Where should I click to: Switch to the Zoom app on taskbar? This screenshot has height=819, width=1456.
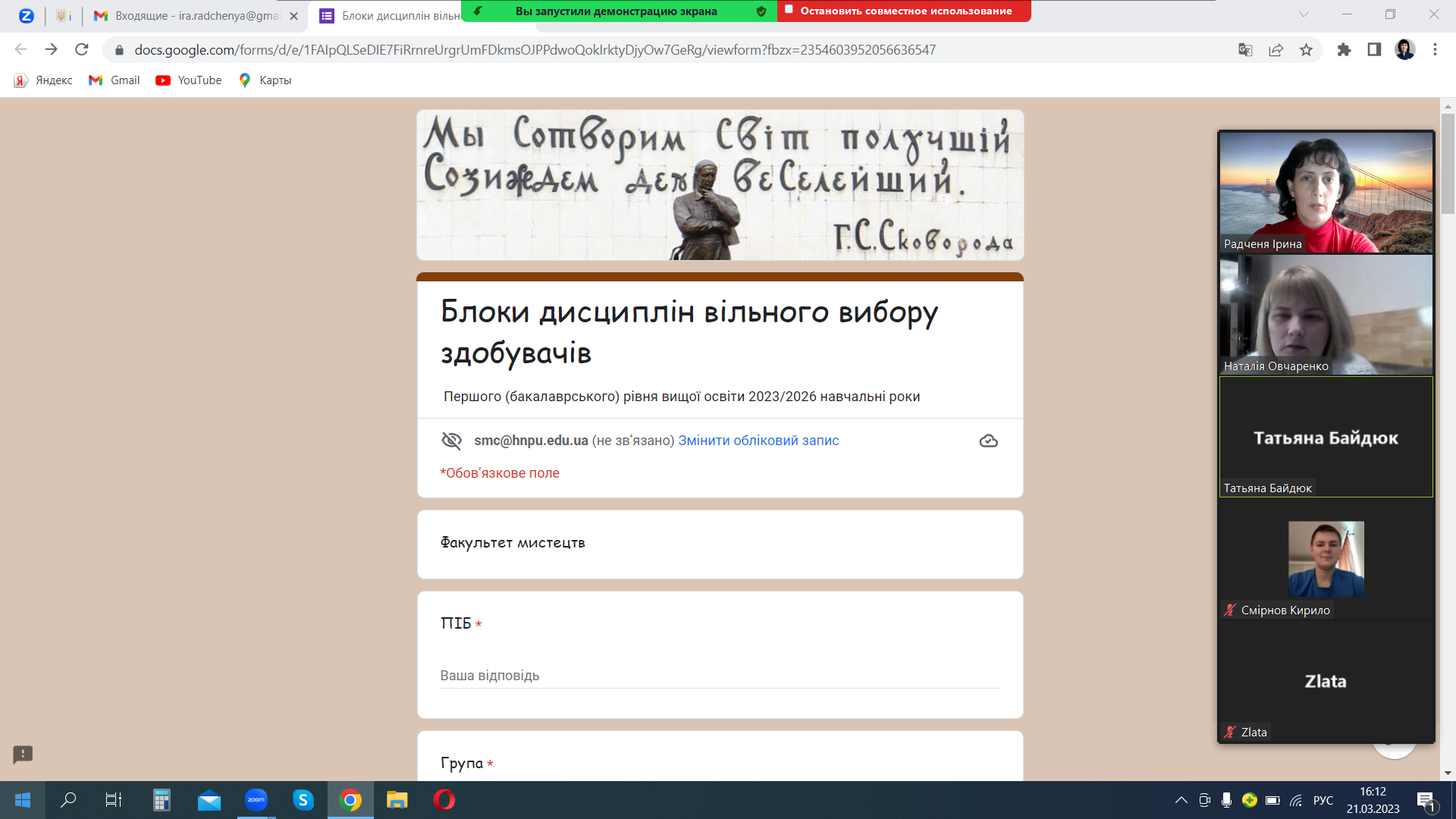coord(256,800)
